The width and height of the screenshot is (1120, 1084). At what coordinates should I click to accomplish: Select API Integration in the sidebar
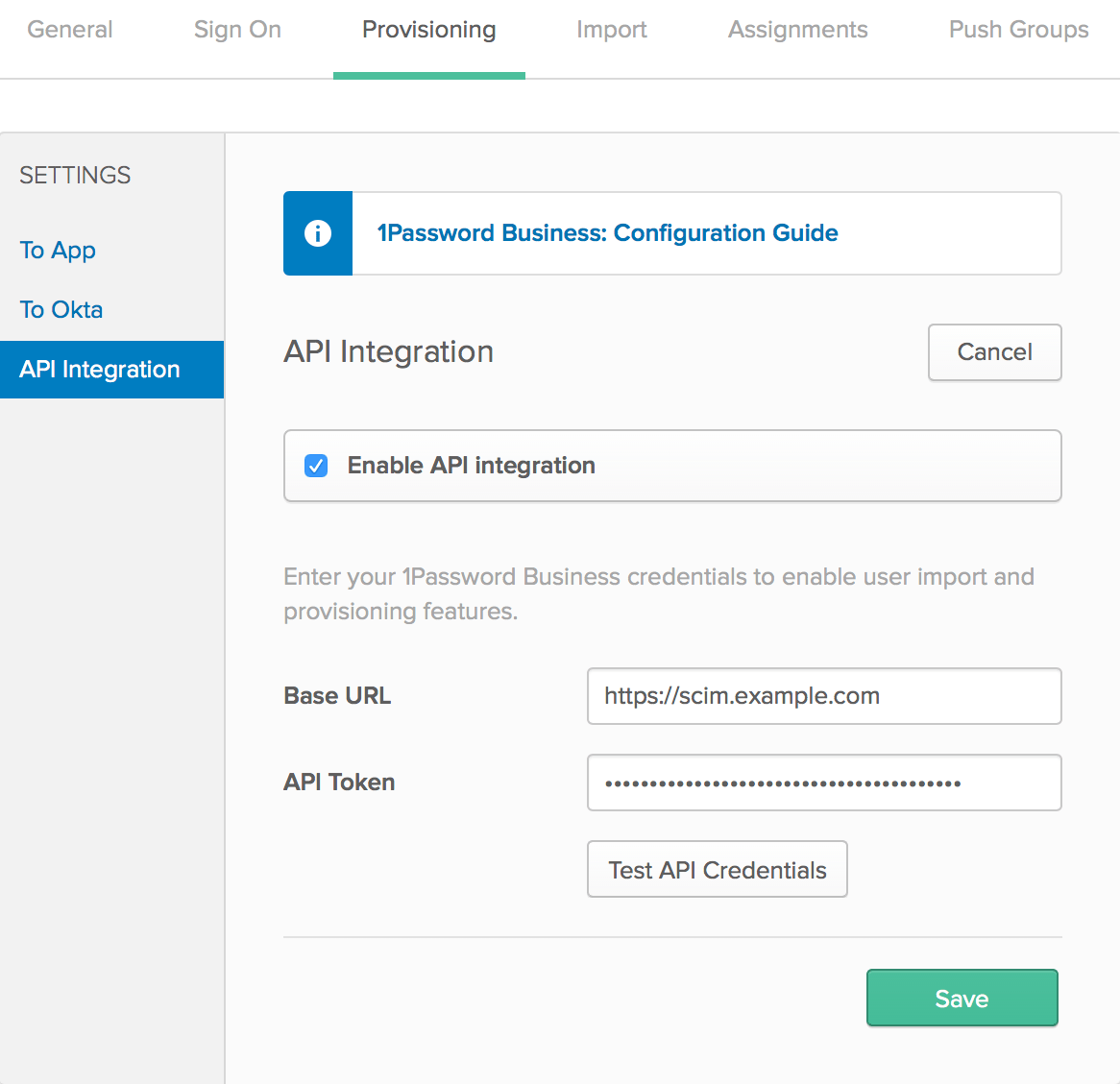click(100, 369)
